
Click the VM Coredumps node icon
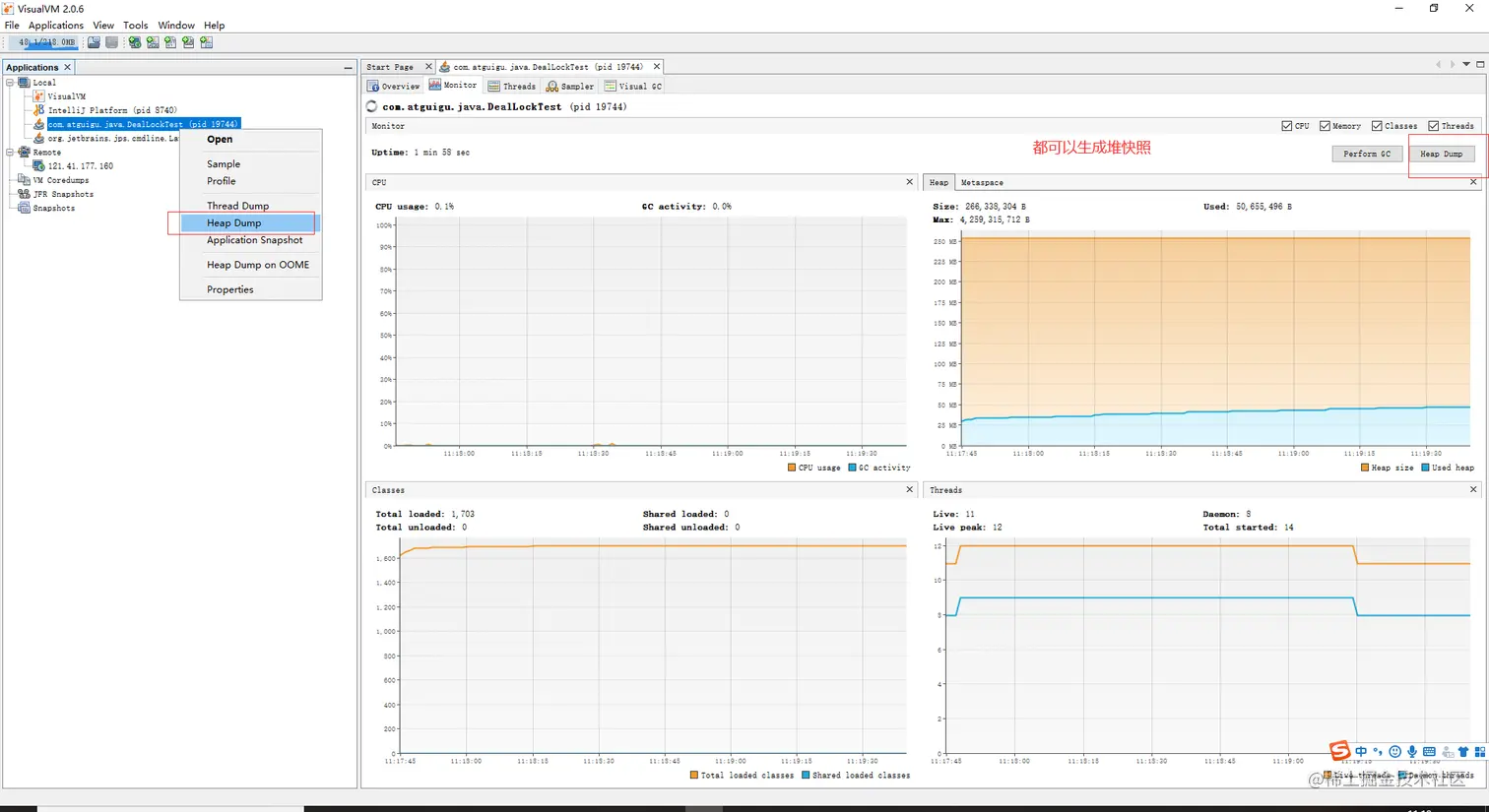[25, 180]
